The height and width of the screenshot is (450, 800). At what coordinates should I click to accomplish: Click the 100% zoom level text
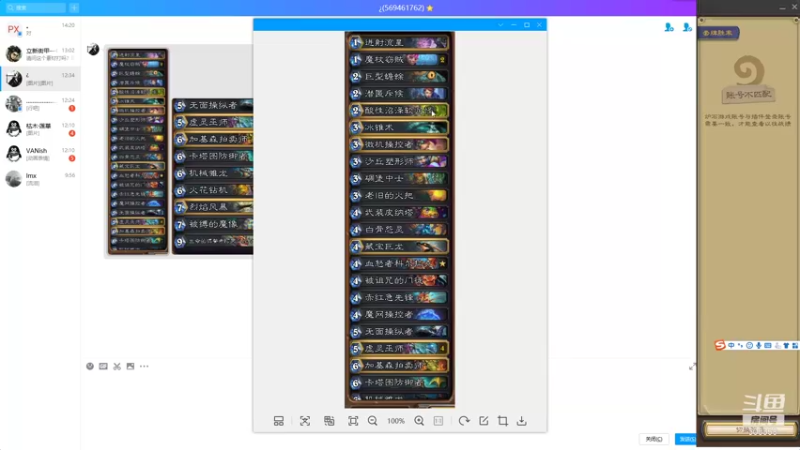click(x=395, y=421)
